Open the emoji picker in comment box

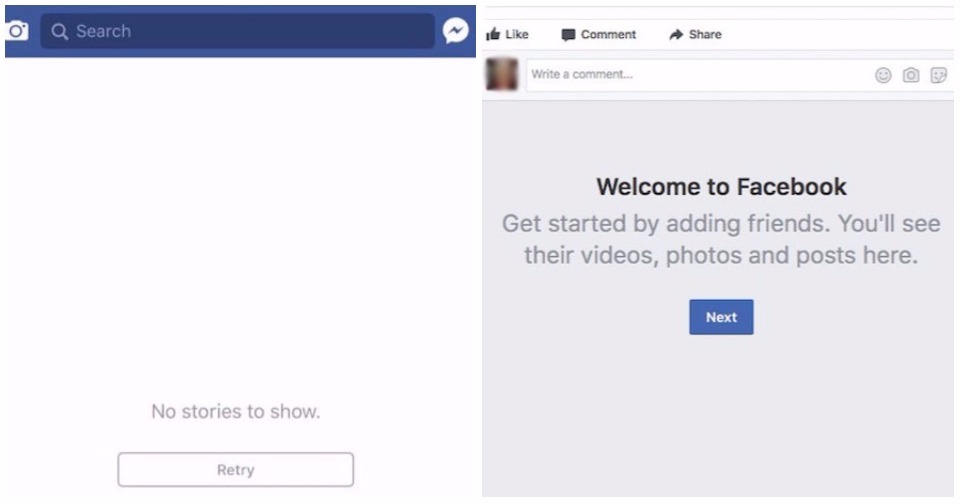coord(883,75)
